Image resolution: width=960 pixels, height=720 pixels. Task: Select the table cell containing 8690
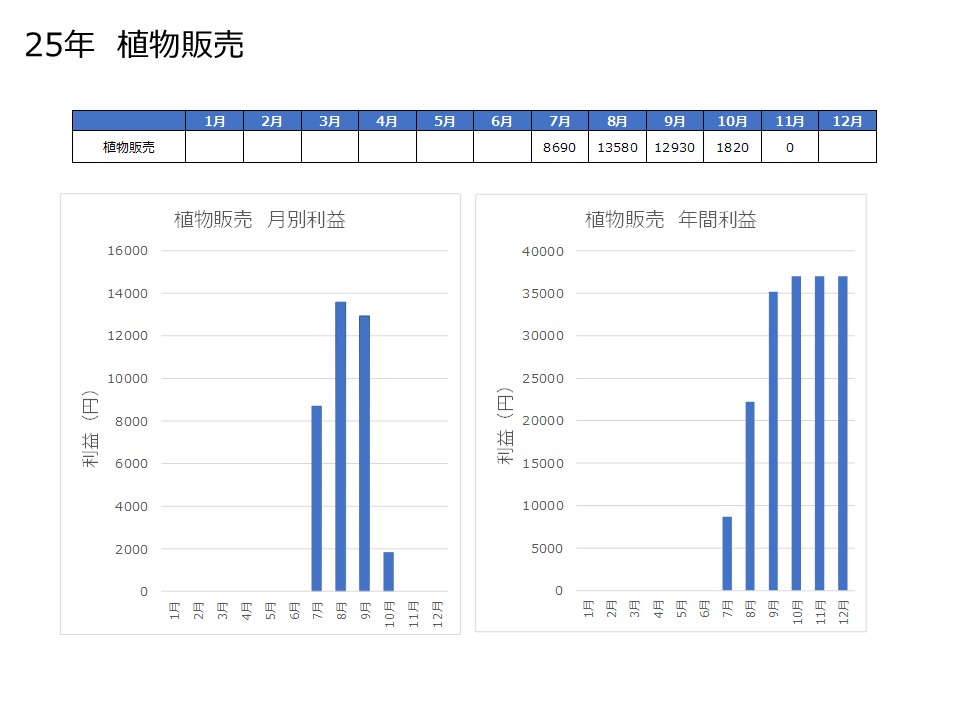point(560,147)
